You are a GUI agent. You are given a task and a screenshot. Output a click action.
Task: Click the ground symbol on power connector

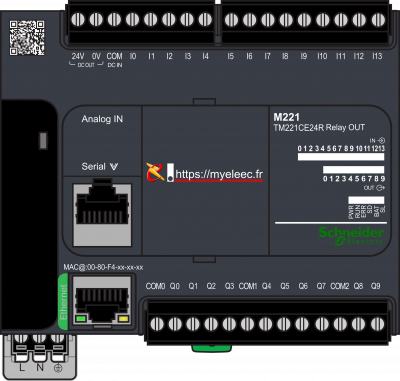58,368
